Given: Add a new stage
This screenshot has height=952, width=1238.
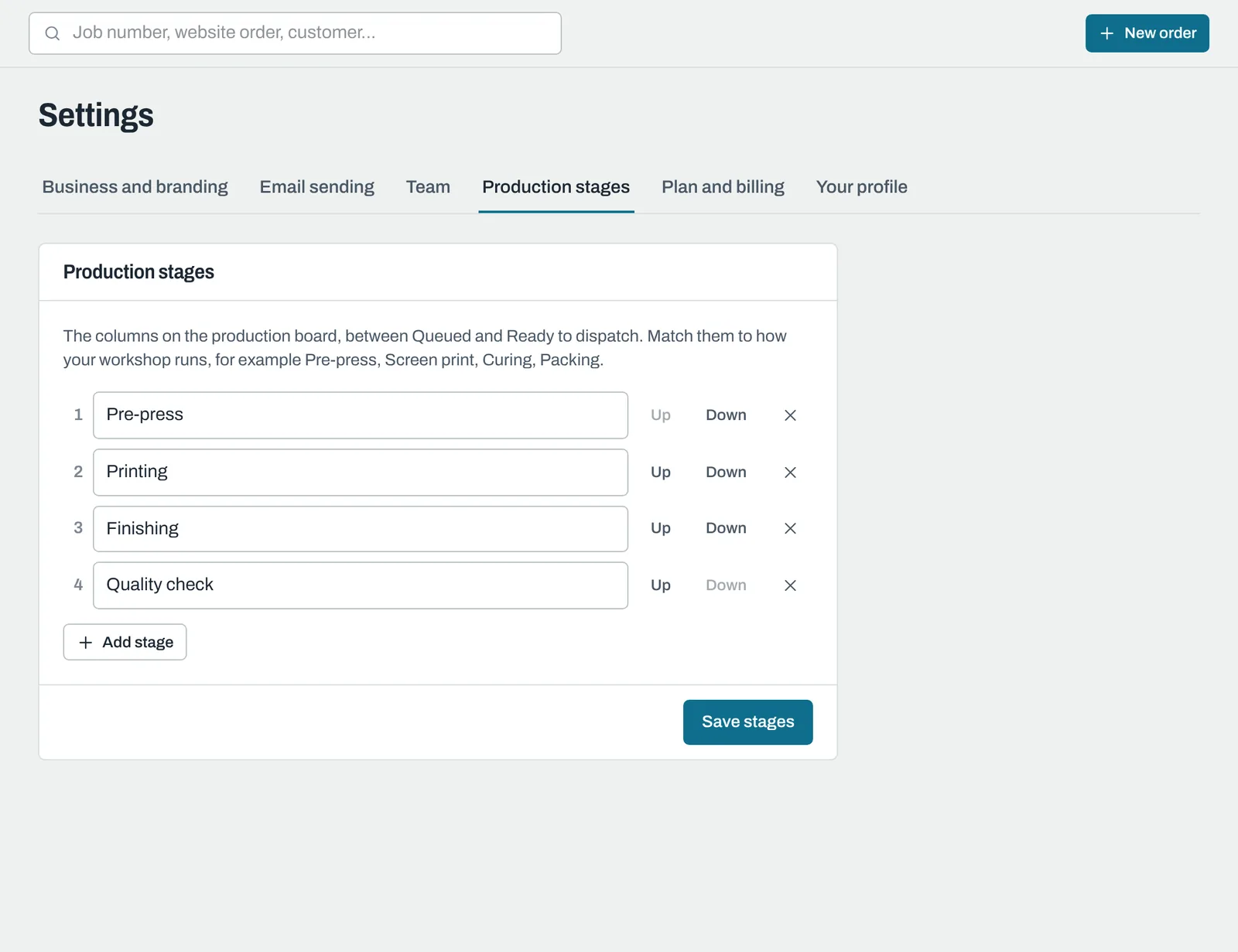Looking at the screenshot, I should pos(125,642).
